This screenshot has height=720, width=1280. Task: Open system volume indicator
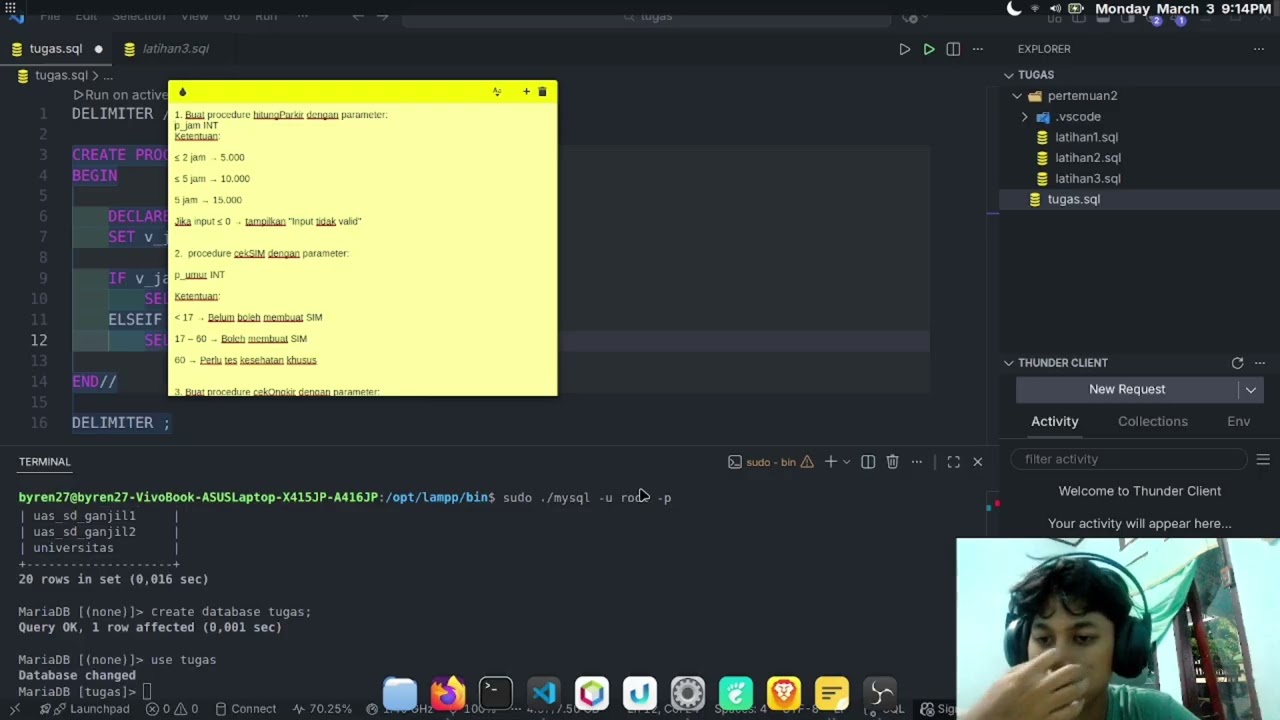[1054, 9]
